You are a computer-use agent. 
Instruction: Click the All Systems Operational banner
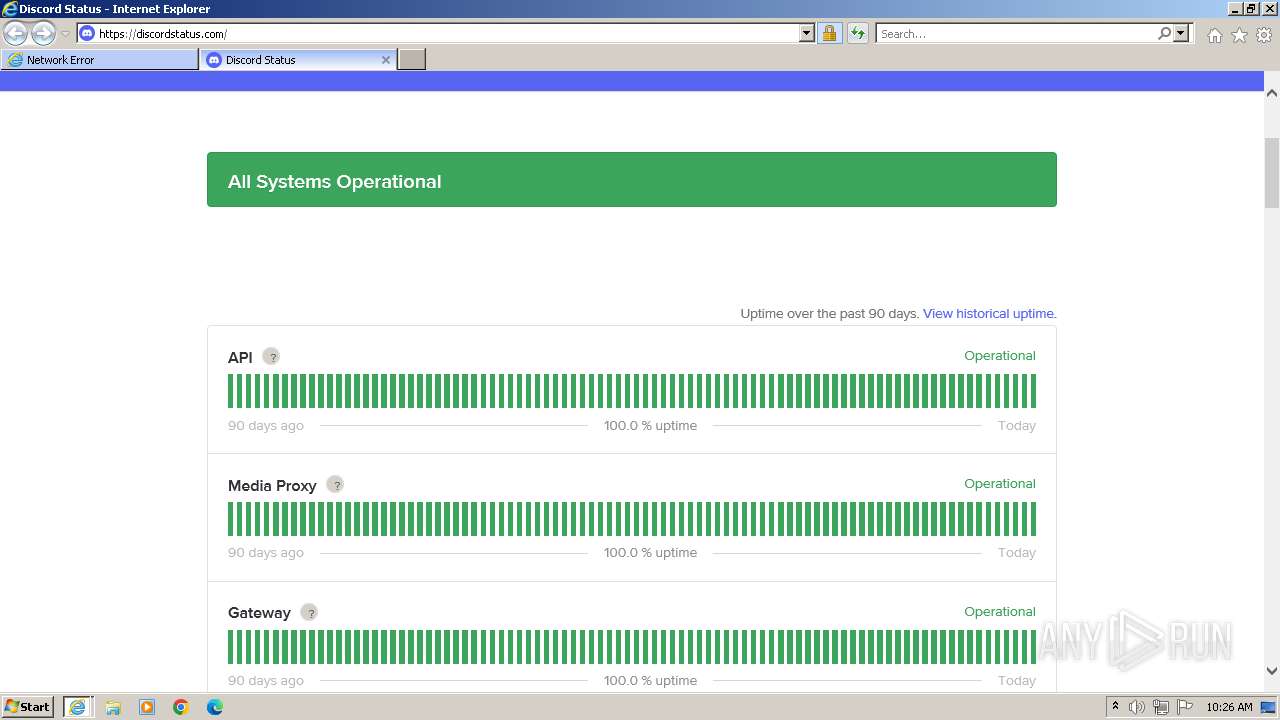(632, 180)
